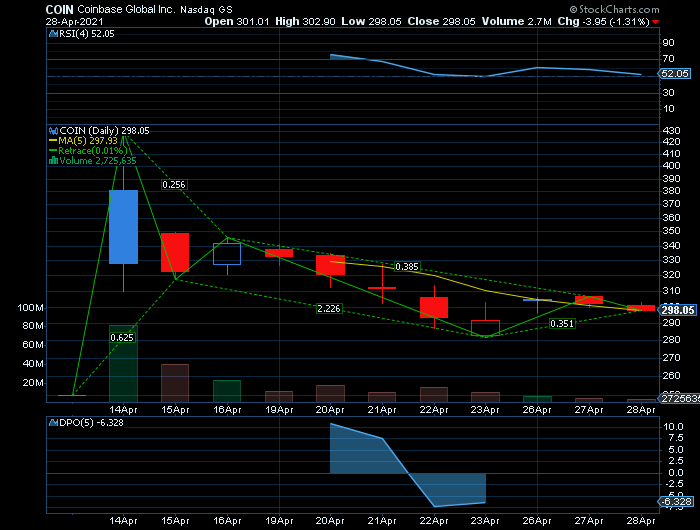The image size is (700, 530).
Task: Click the hollow red 23Apr candlestick
Action: pyautogui.click(x=485, y=328)
